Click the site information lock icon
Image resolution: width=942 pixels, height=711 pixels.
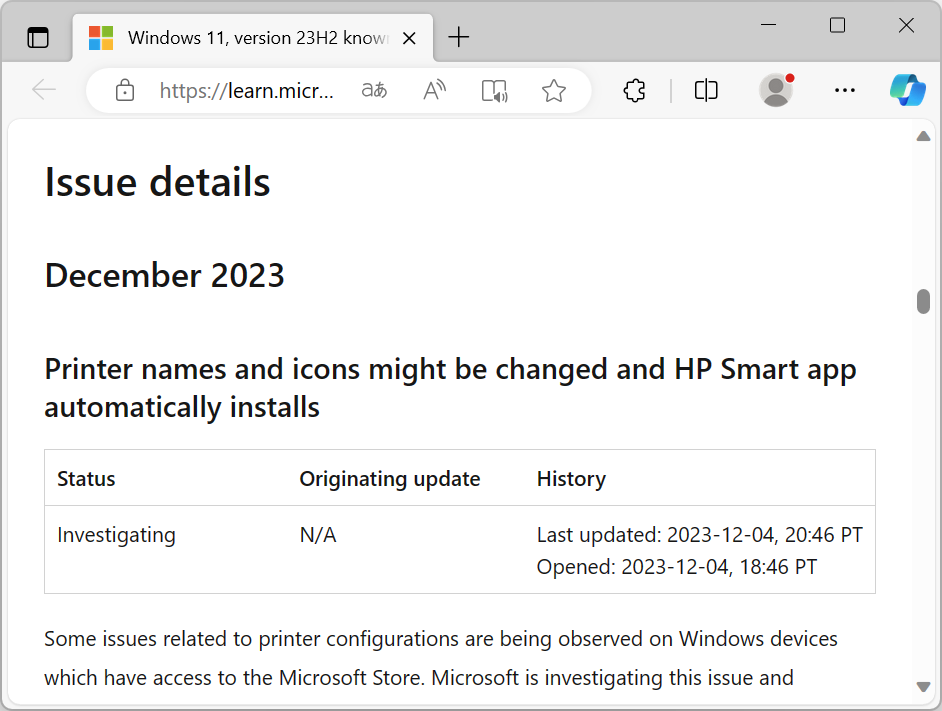pos(125,91)
